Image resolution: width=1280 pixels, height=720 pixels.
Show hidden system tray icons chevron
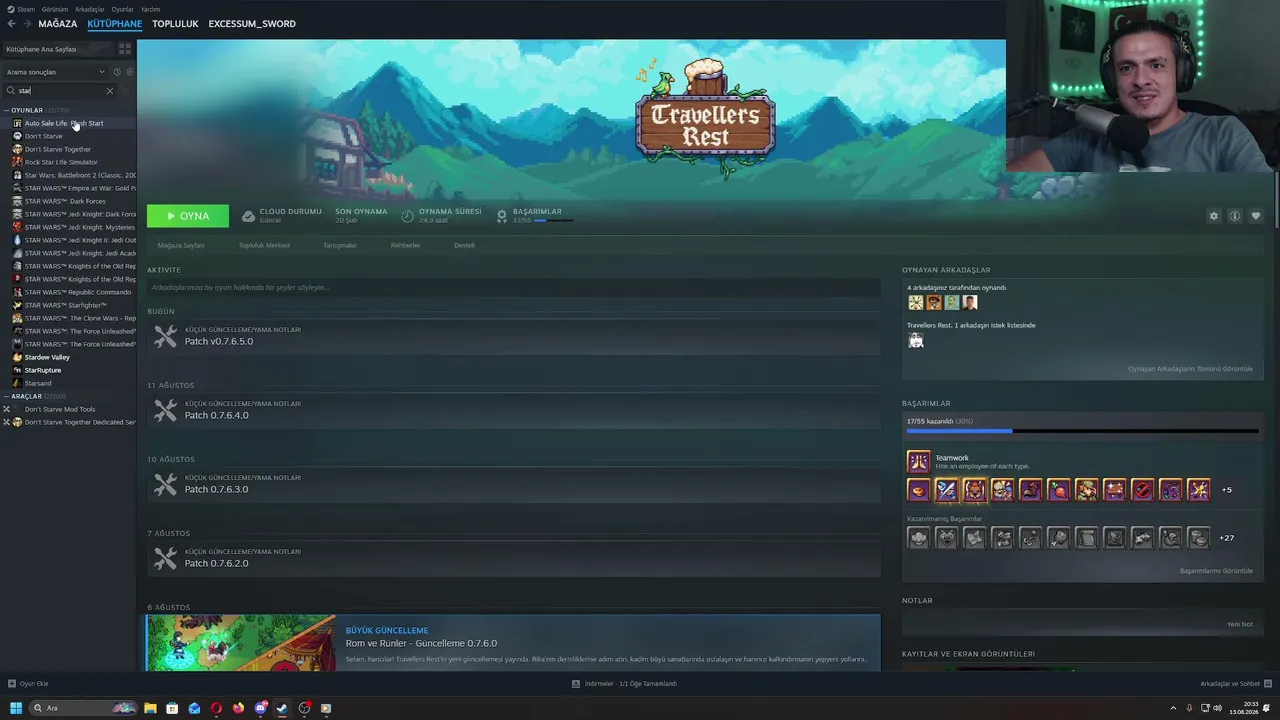click(1174, 708)
